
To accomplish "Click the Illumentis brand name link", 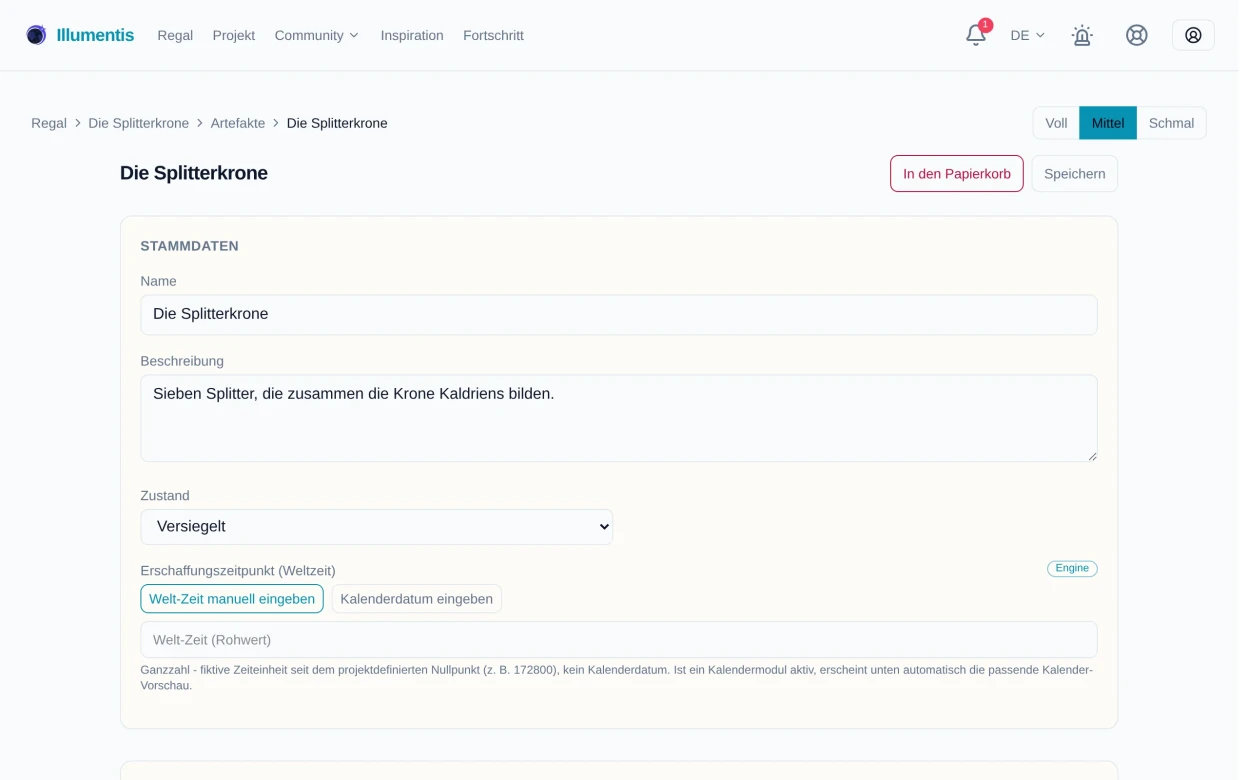I will (95, 35).
